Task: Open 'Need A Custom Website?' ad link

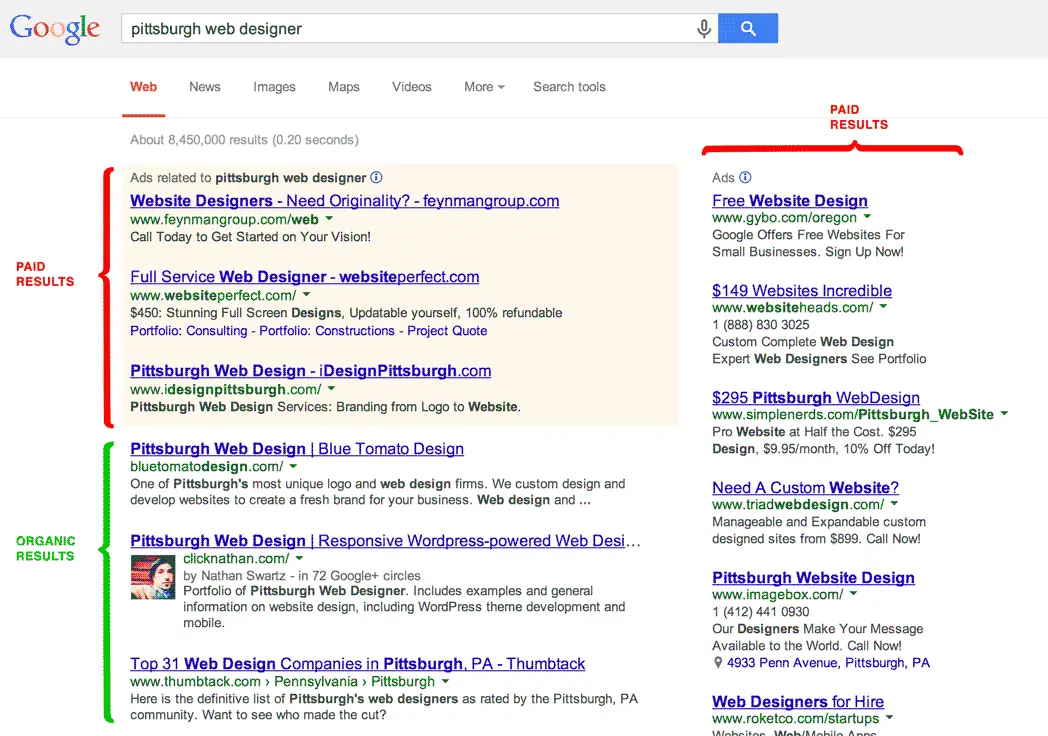Action: [x=805, y=487]
